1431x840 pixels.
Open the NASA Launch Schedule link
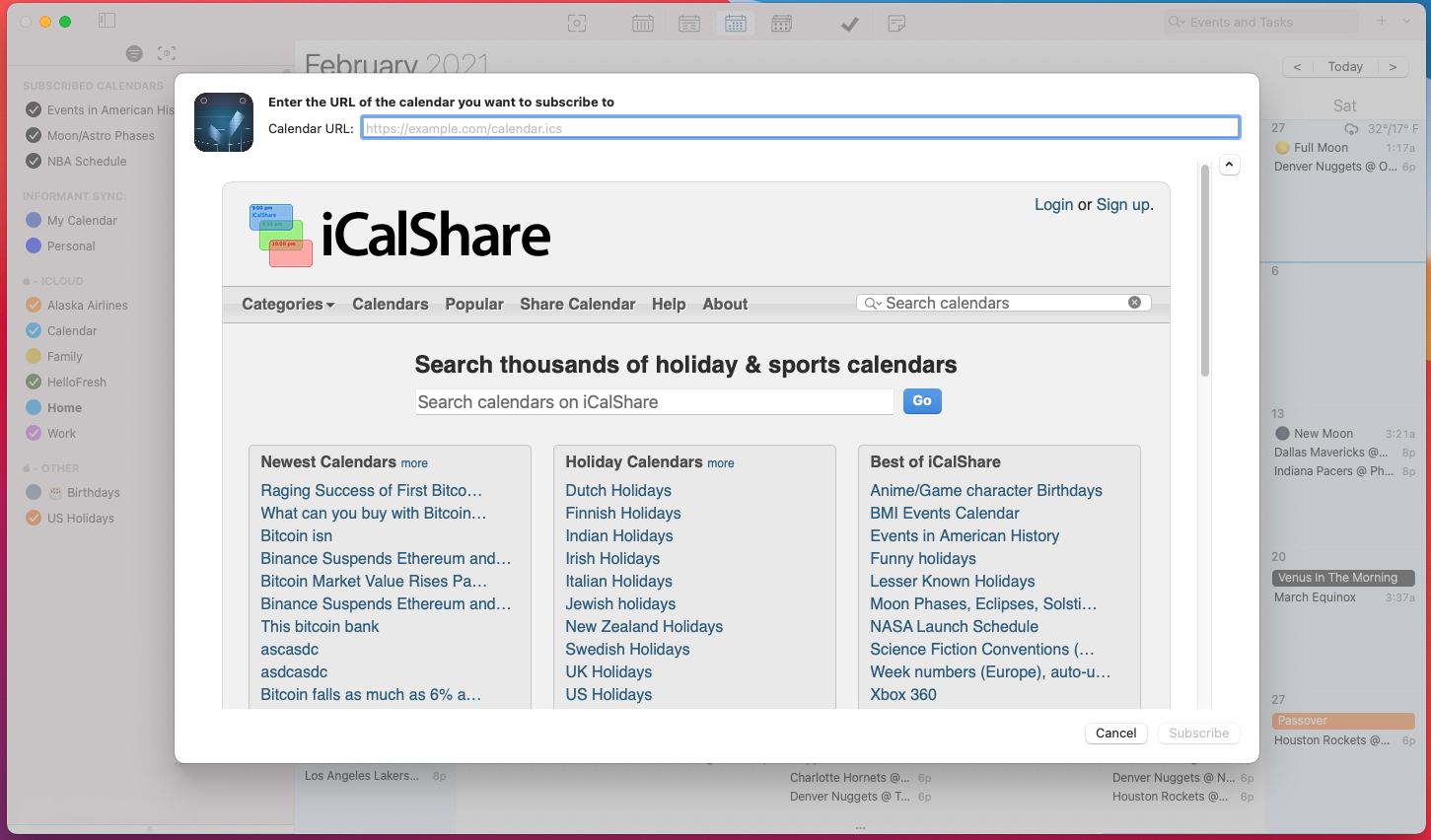[954, 627]
